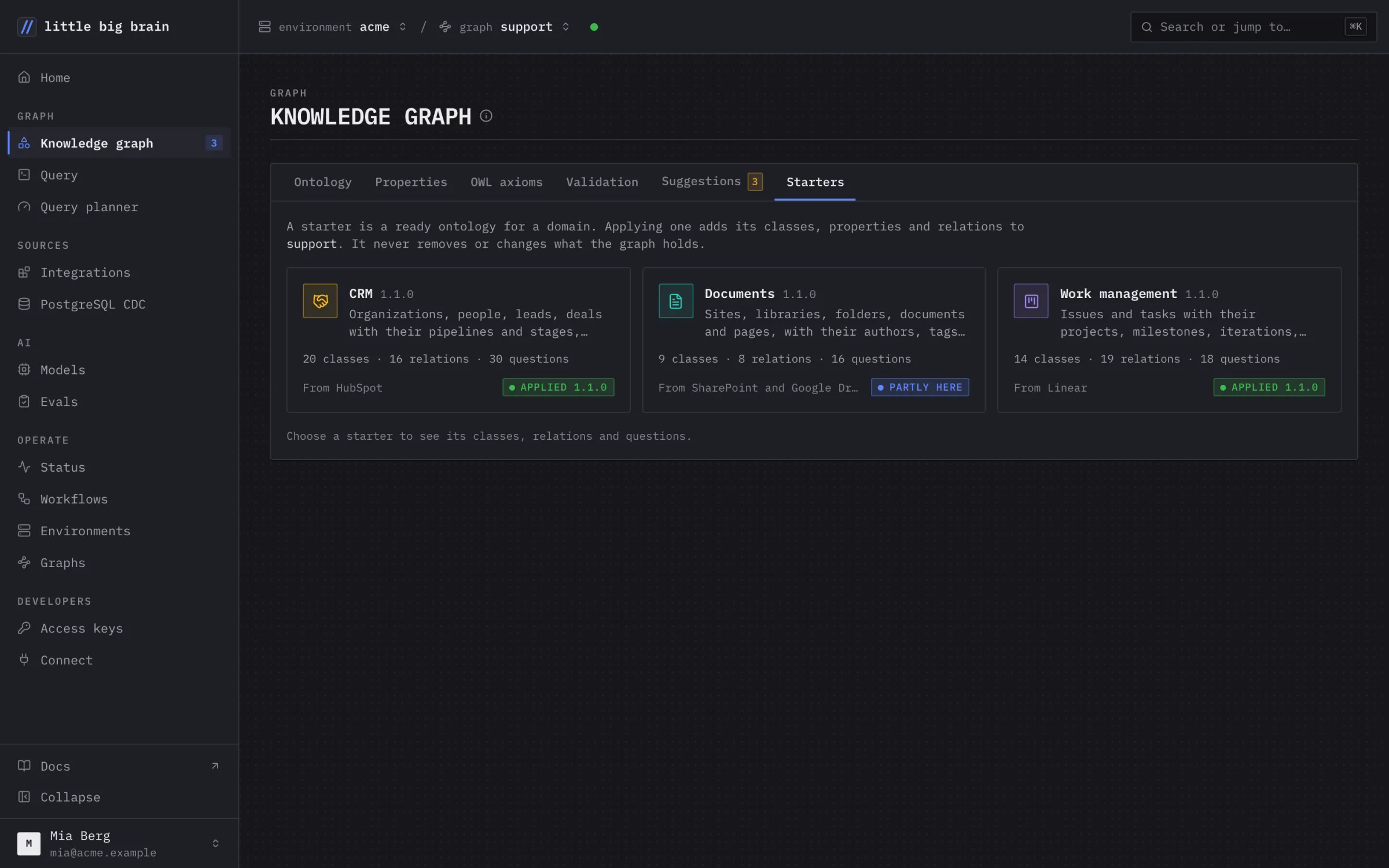This screenshot has width=1389, height=868.
Task: Click the Knowledge graph count badge 3
Action: [x=214, y=143]
